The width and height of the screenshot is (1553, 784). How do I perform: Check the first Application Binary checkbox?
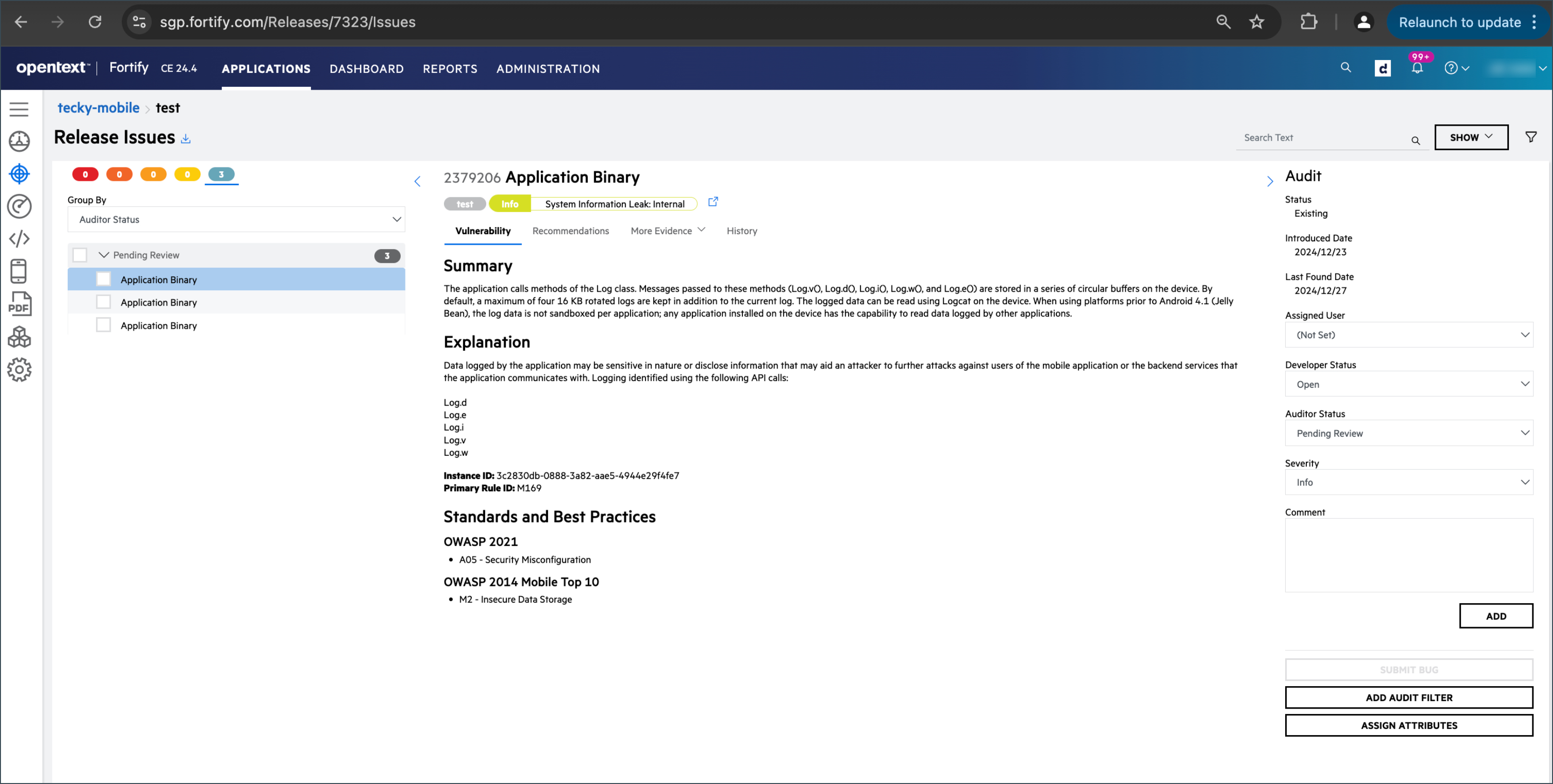click(x=104, y=279)
